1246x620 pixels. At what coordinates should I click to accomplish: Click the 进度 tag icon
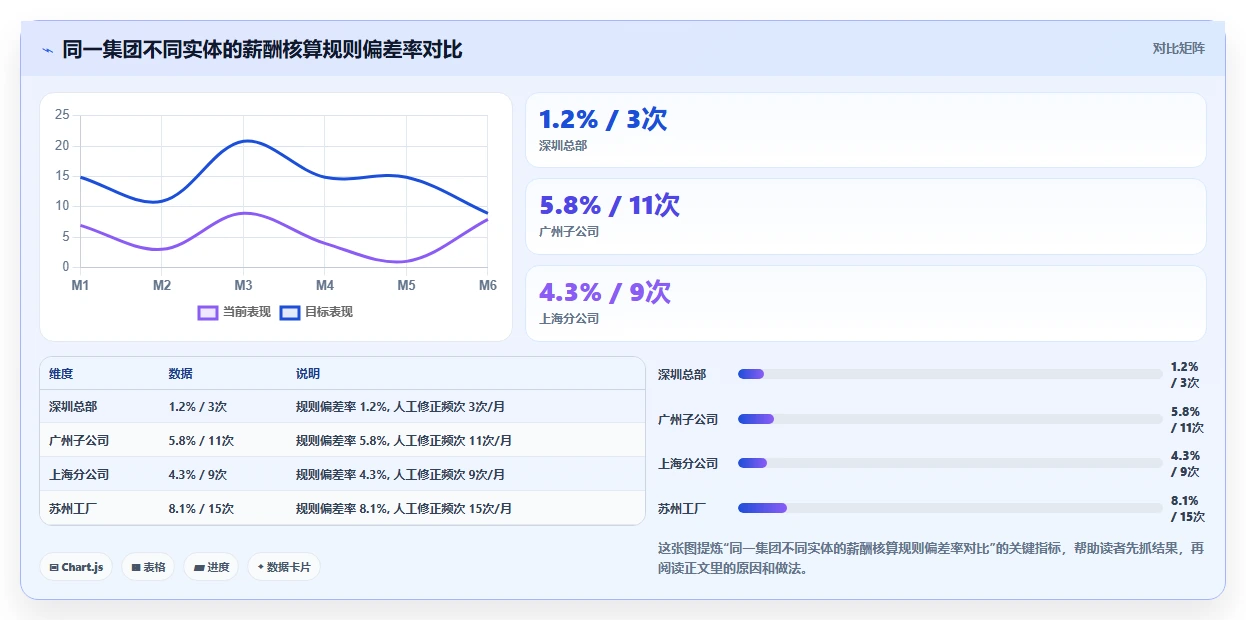coord(199,568)
